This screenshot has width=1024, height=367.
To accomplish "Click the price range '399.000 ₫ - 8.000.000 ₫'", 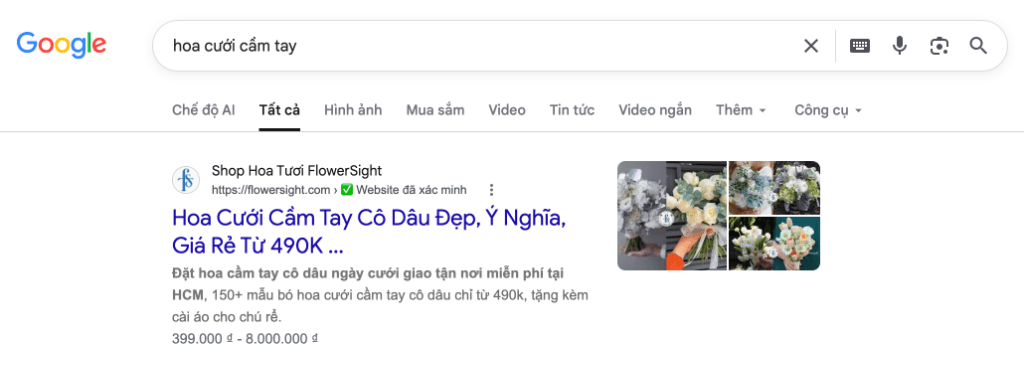I will point(245,339).
